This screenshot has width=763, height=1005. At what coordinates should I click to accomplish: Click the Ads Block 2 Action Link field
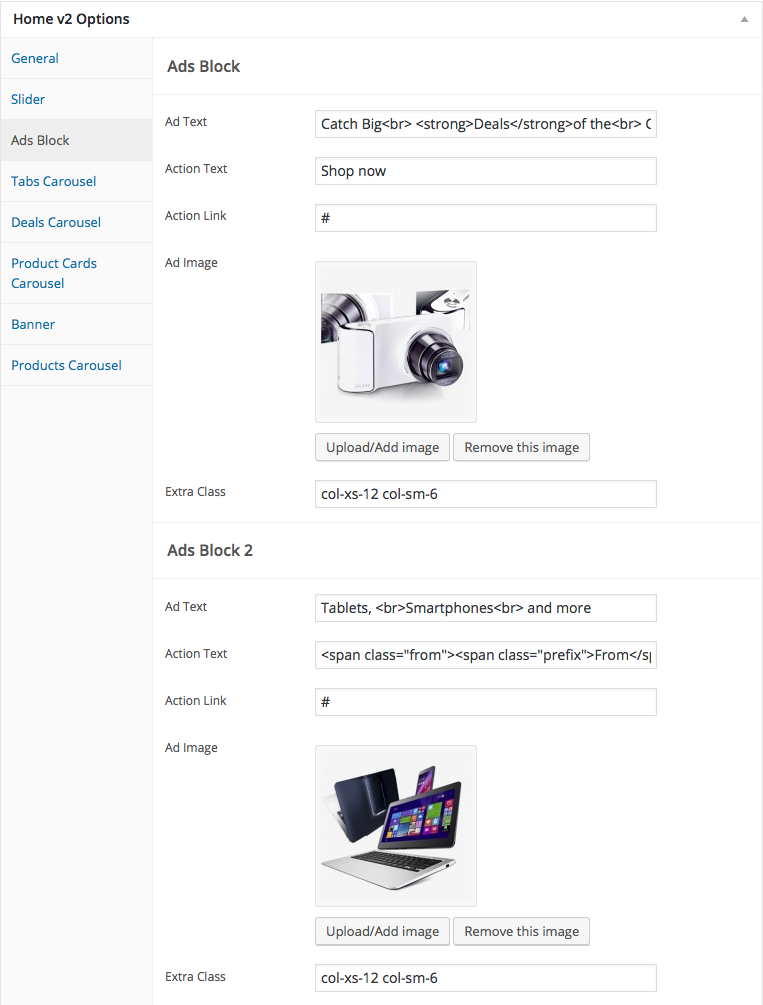pos(485,702)
